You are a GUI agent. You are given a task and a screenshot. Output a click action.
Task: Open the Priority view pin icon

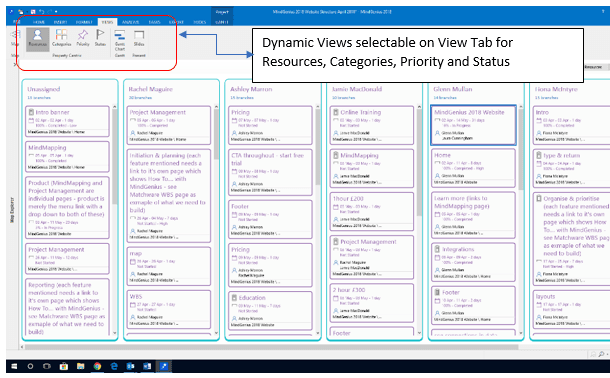pos(82,38)
